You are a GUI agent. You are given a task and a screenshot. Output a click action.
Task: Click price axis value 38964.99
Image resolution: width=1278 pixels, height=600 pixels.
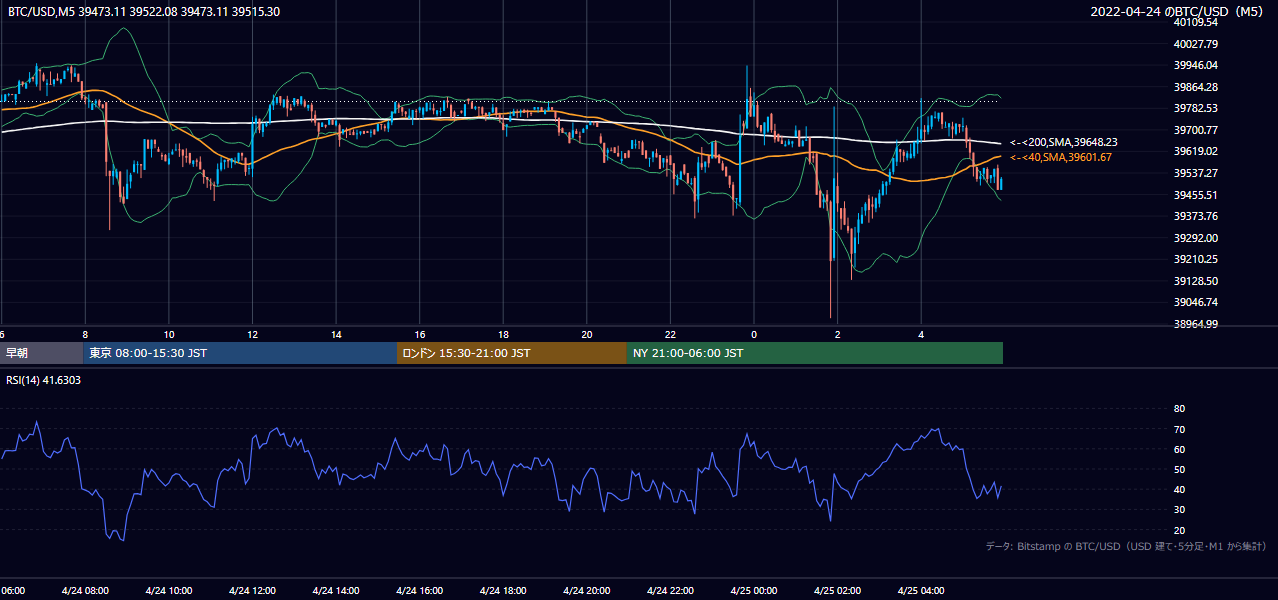1196,324
